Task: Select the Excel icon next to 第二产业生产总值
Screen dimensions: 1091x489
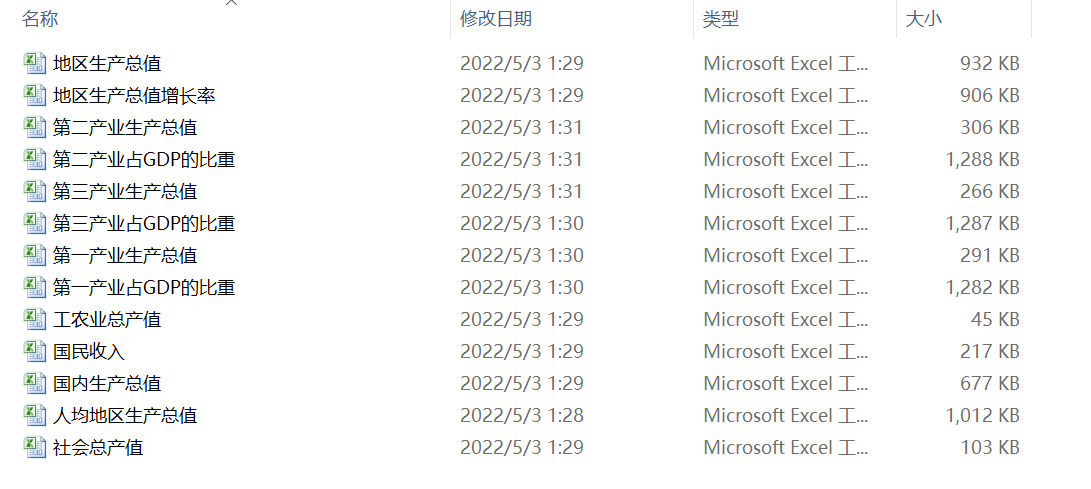Action: [35, 127]
